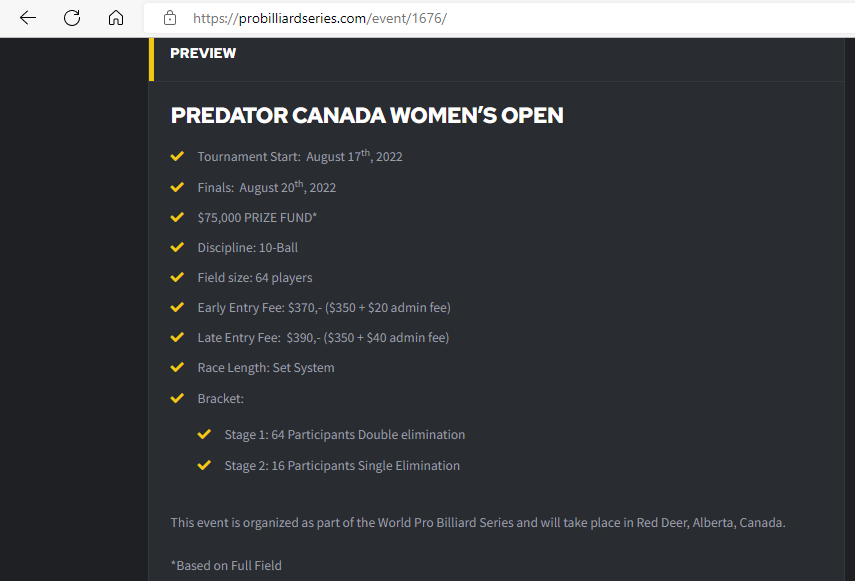
Task: Click the checkmark next to Discipline: 10-Ball
Action: point(177,247)
